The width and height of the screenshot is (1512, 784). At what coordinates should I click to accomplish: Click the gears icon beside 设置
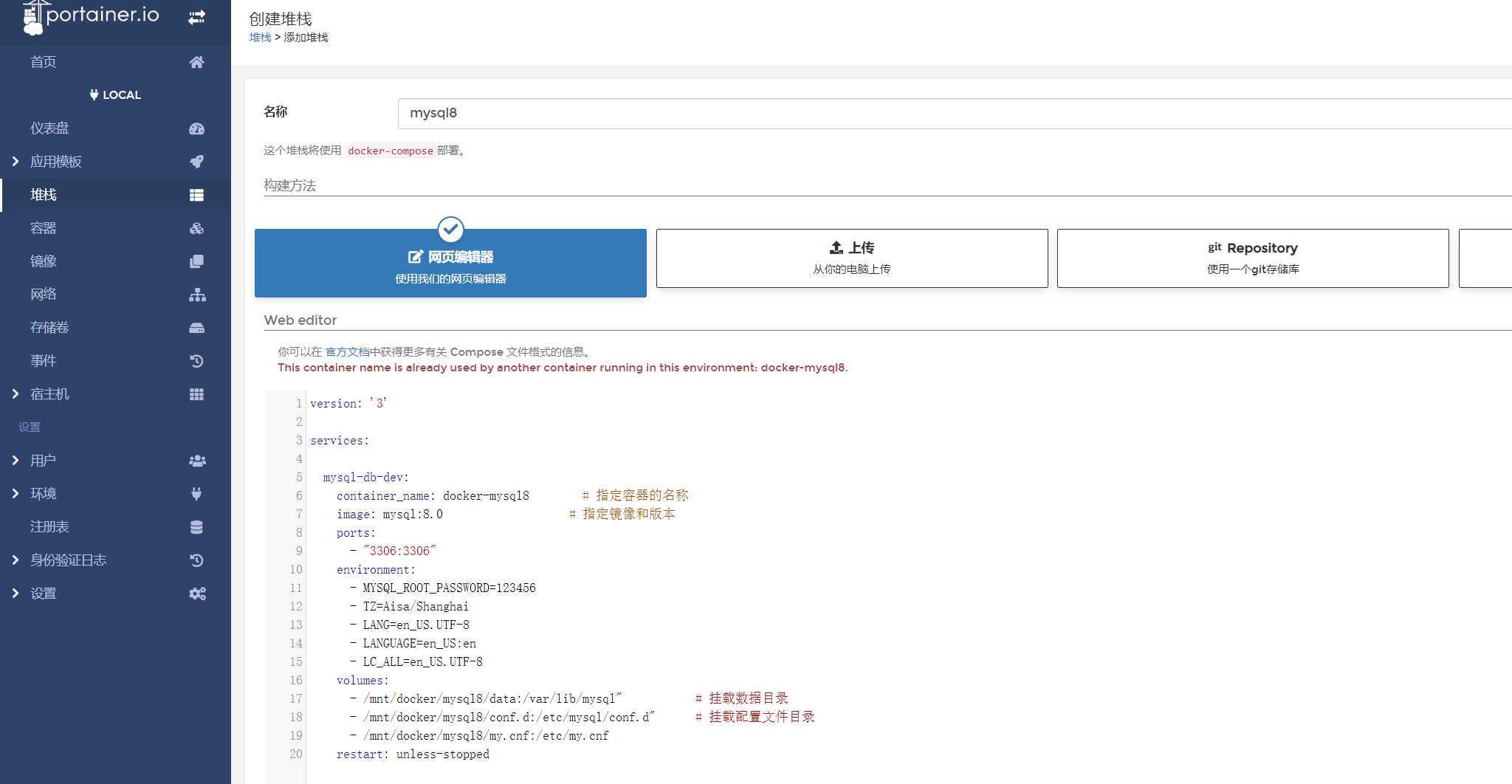(x=197, y=594)
